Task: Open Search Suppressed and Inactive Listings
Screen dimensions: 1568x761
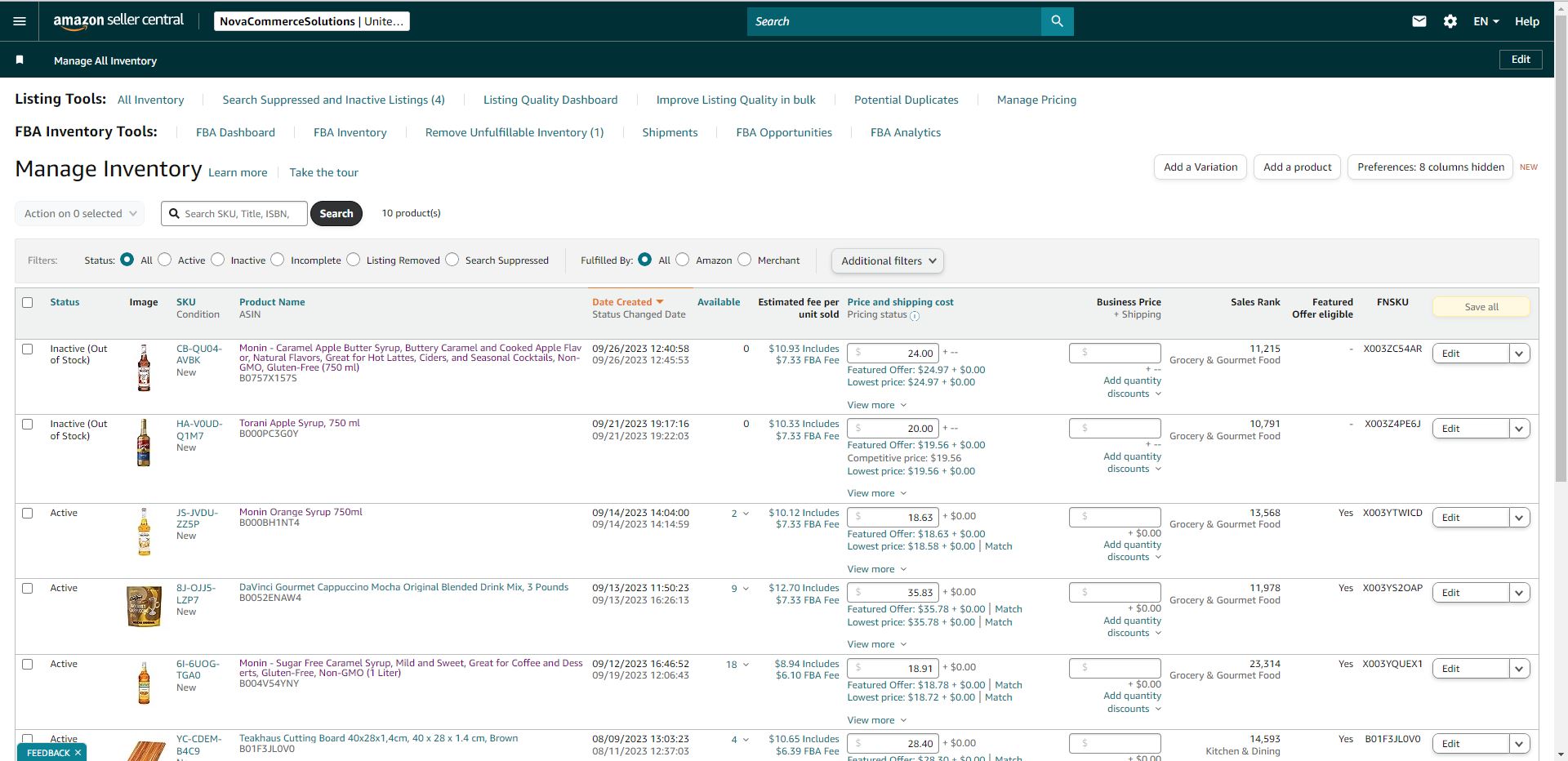Action: point(333,100)
